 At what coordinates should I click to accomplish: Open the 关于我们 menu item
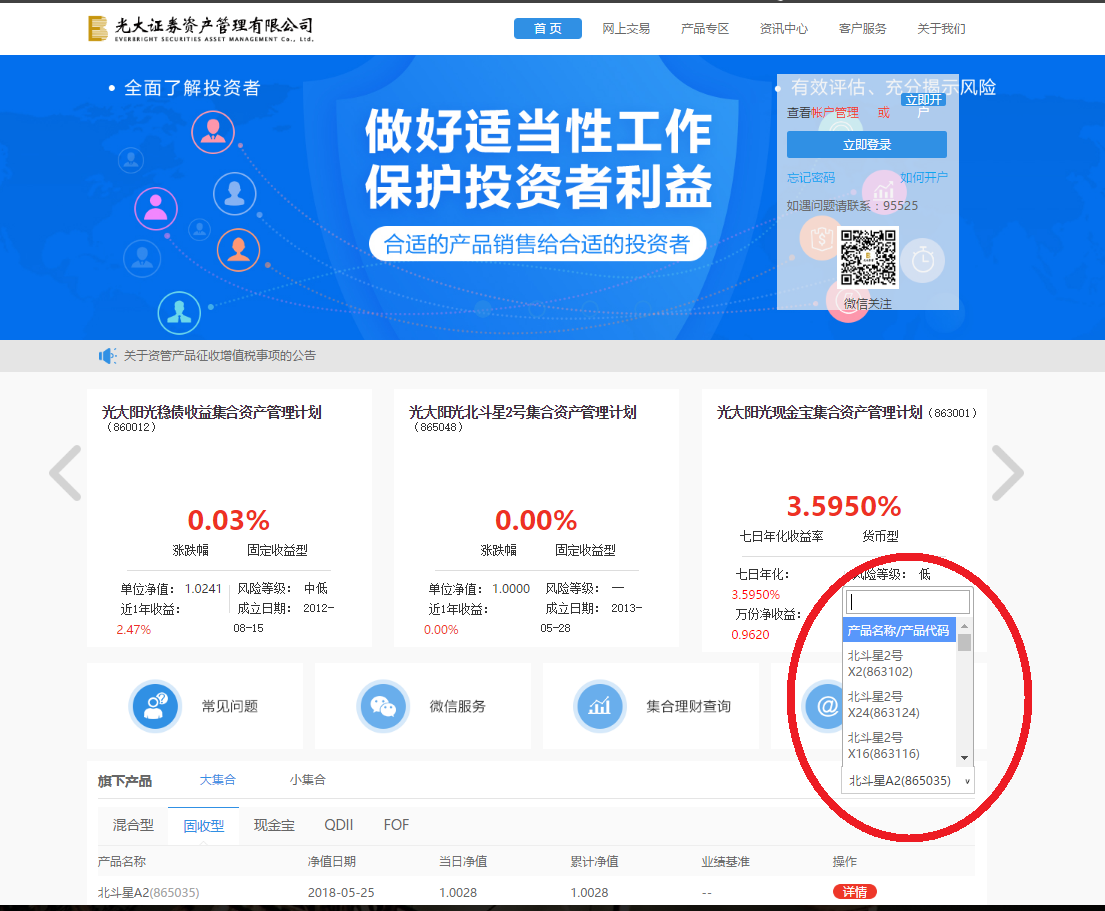coord(942,29)
